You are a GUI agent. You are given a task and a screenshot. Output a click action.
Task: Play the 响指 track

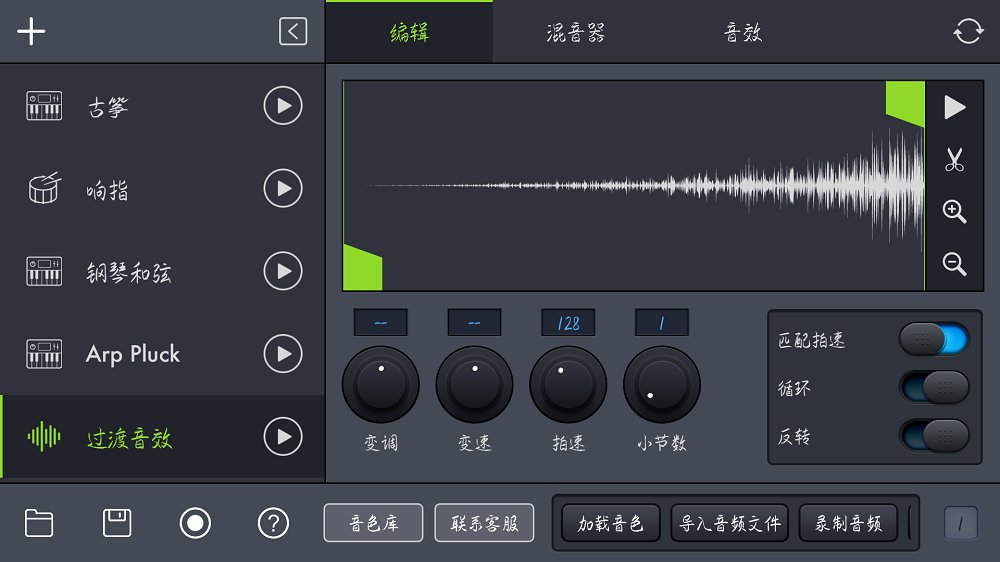click(x=283, y=189)
